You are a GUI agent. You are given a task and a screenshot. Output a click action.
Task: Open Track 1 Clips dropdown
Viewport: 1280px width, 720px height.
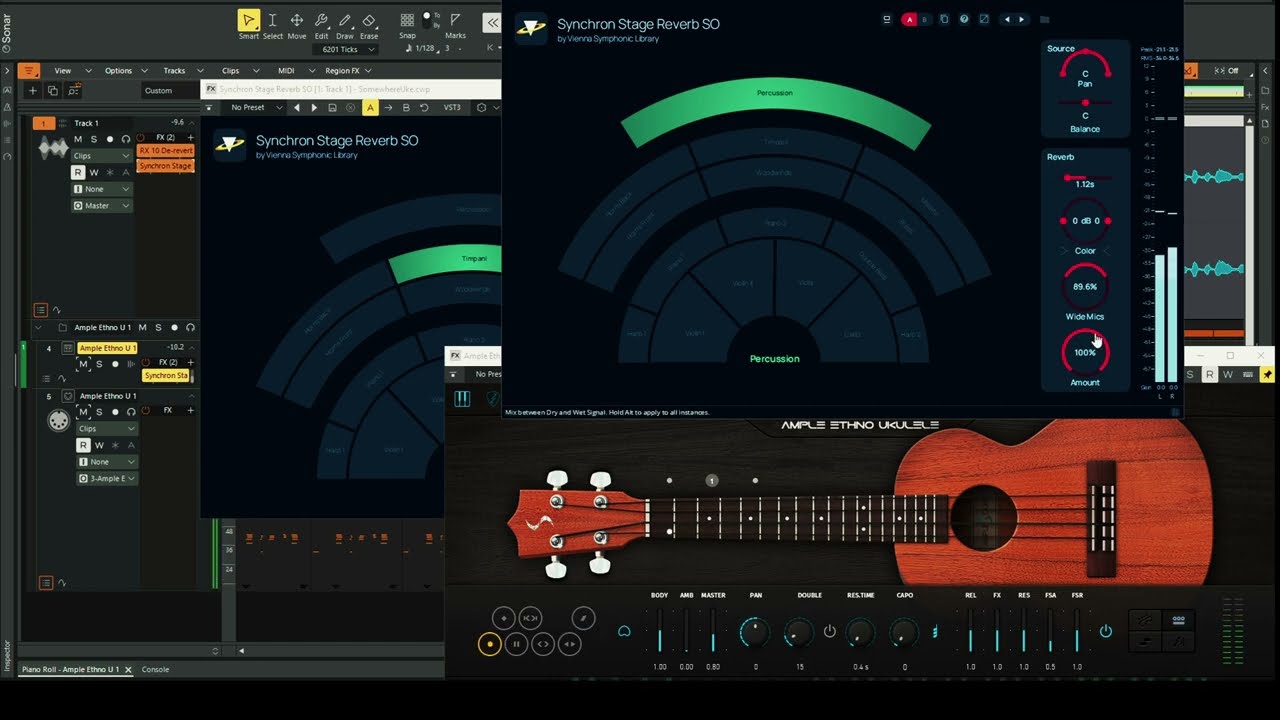coord(102,156)
